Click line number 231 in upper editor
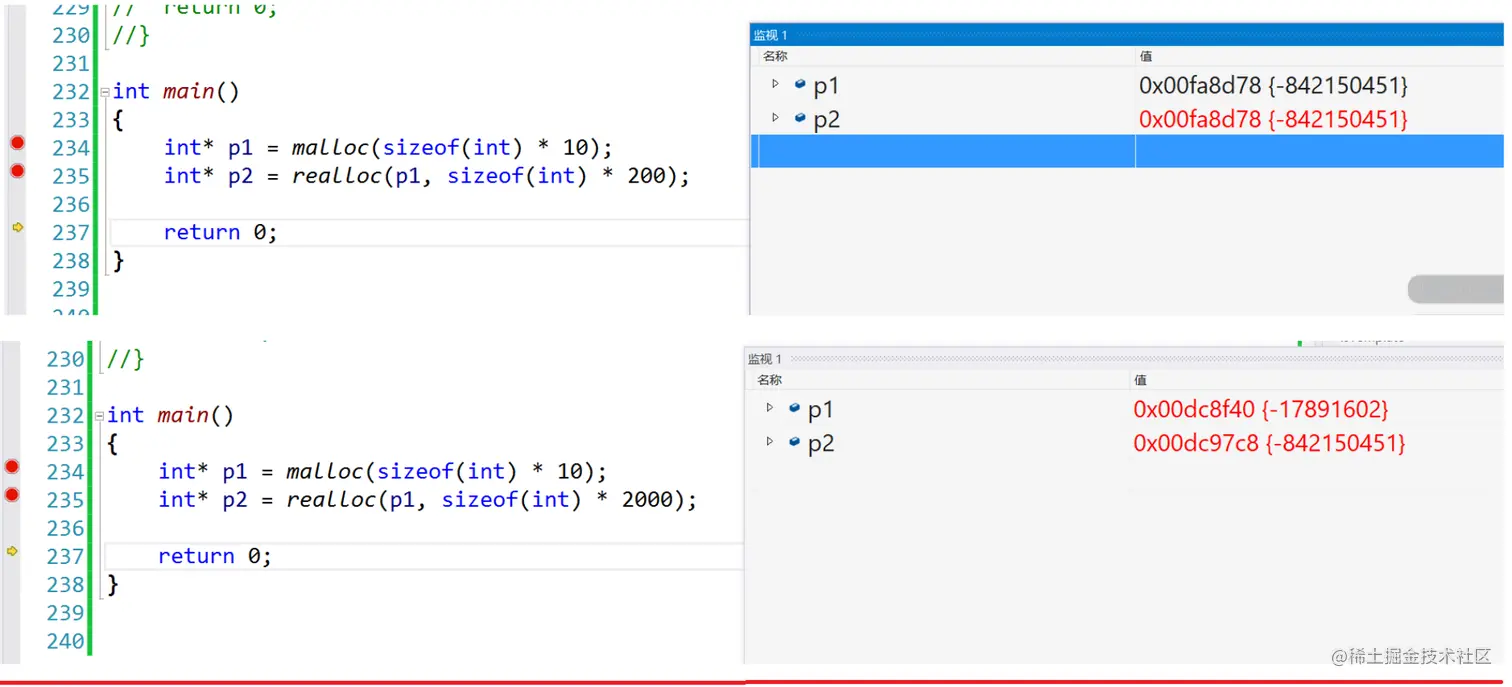The height and width of the screenshot is (687, 1512). (70, 63)
